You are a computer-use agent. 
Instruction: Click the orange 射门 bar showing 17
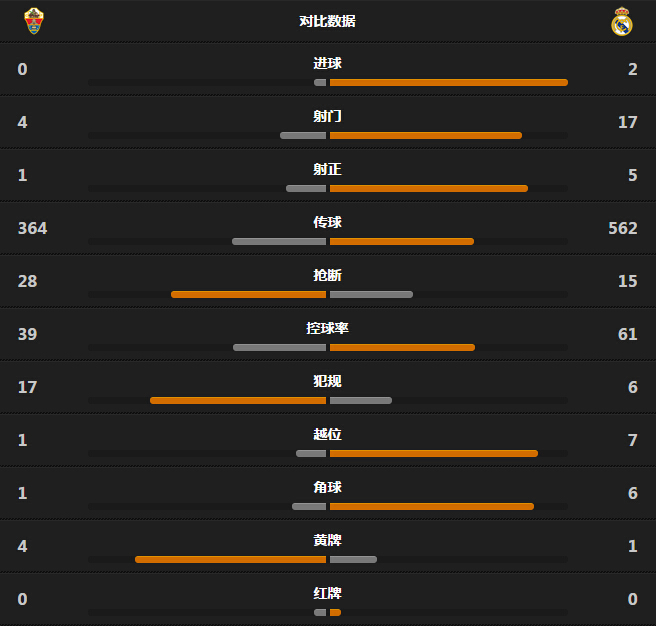pyautogui.click(x=425, y=136)
